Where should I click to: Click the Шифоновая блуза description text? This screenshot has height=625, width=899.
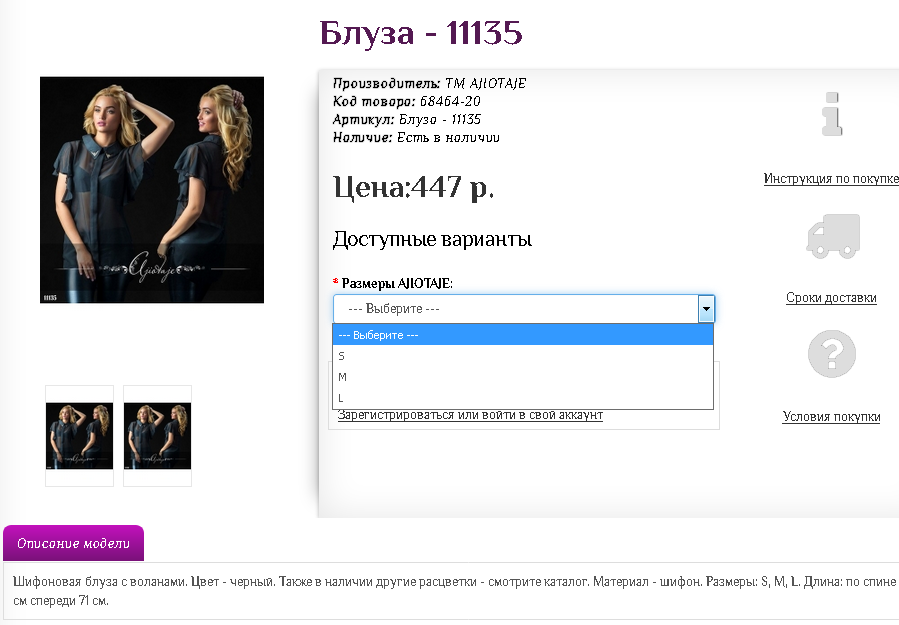coord(454,591)
